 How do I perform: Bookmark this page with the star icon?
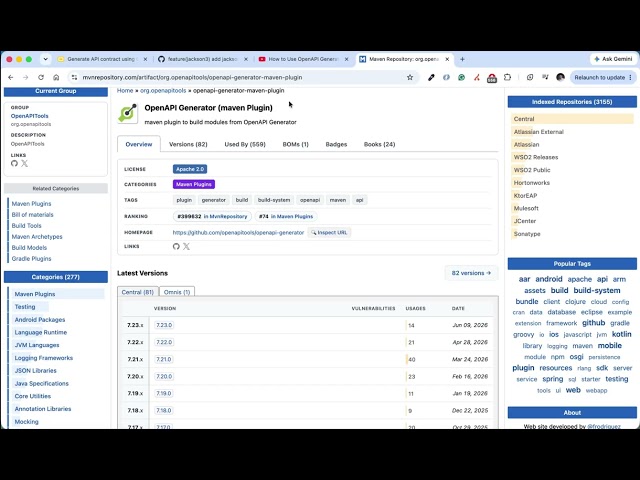point(410,77)
